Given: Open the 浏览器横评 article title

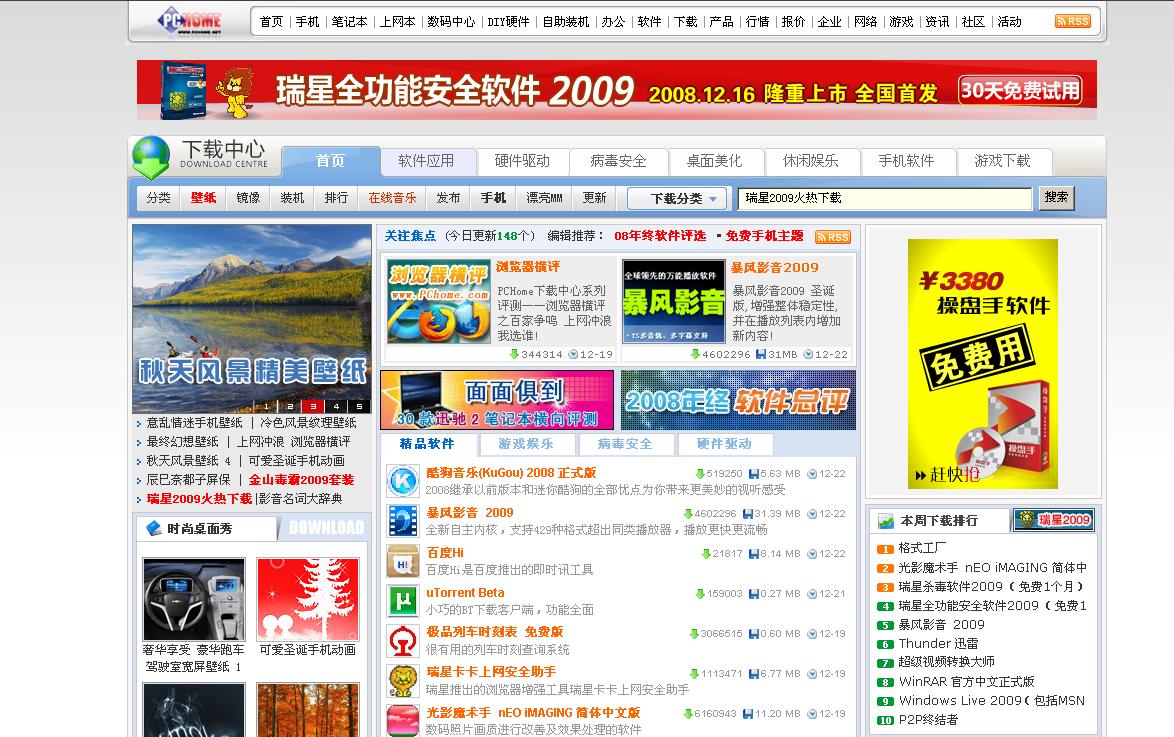Looking at the screenshot, I should (x=528, y=267).
